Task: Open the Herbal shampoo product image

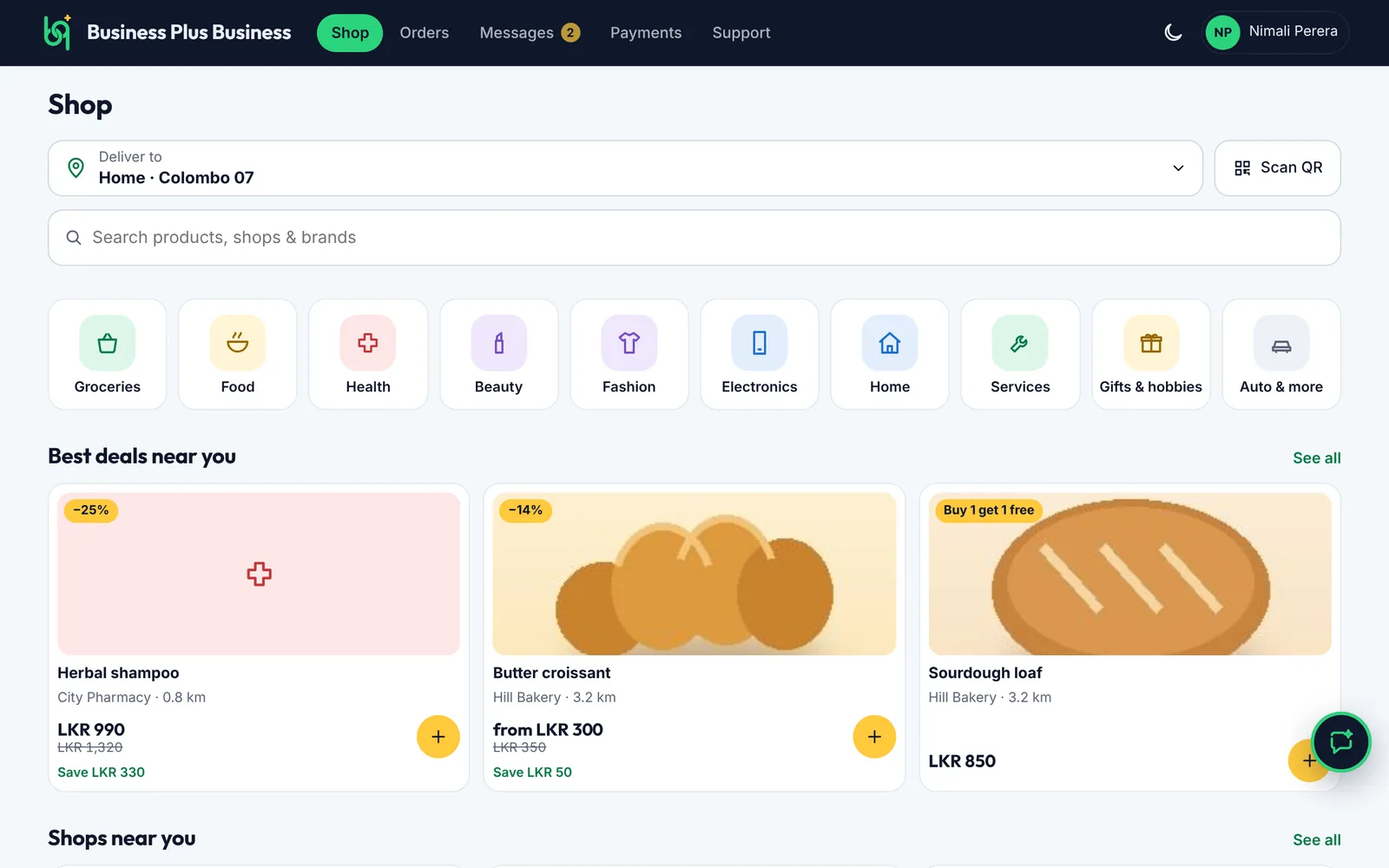Action: pos(259,574)
